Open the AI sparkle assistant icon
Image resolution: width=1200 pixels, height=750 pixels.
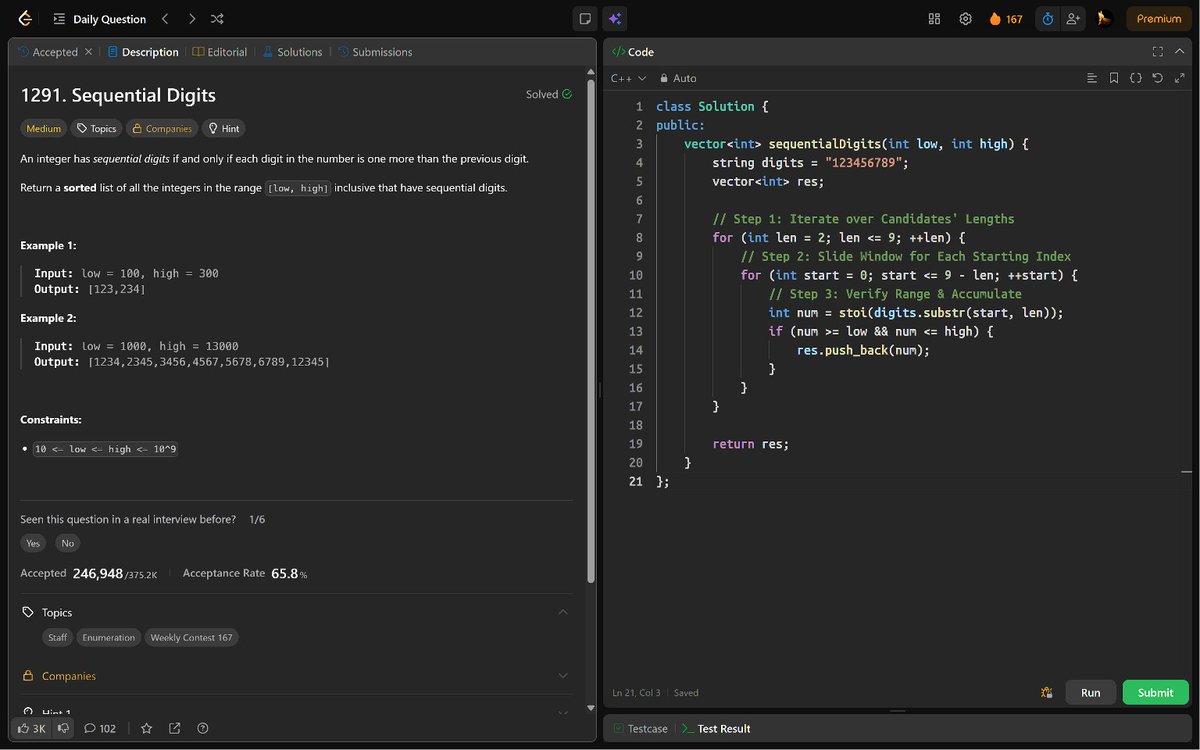(x=615, y=19)
